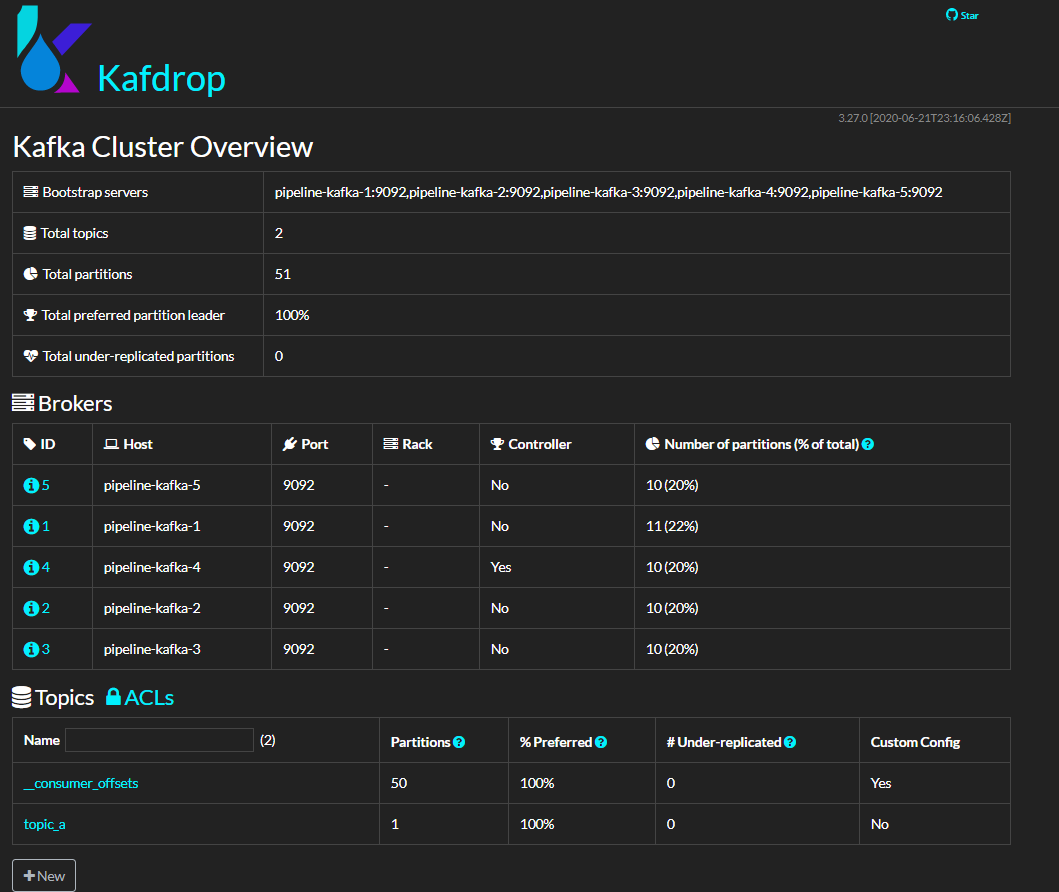
Task: Click the version 3.27.0 build text
Action: (925, 118)
